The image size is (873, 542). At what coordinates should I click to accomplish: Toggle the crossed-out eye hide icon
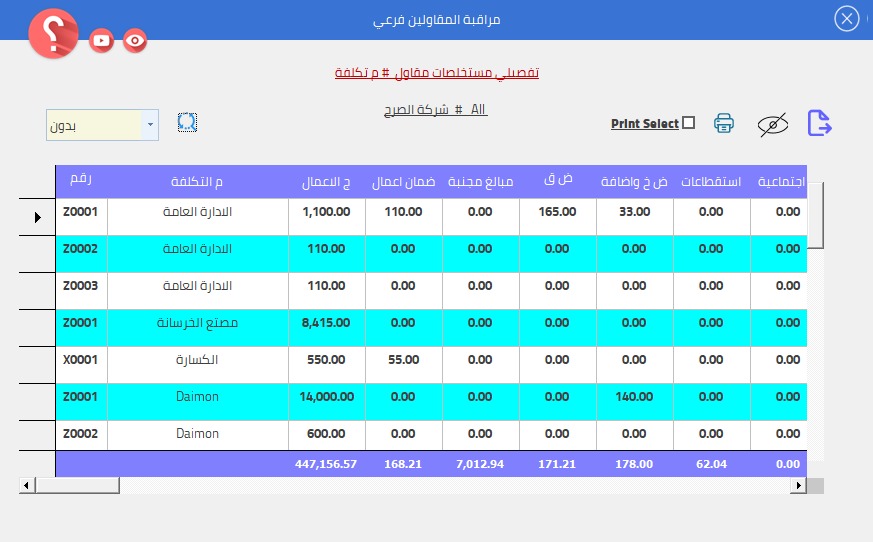tap(772, 124)
